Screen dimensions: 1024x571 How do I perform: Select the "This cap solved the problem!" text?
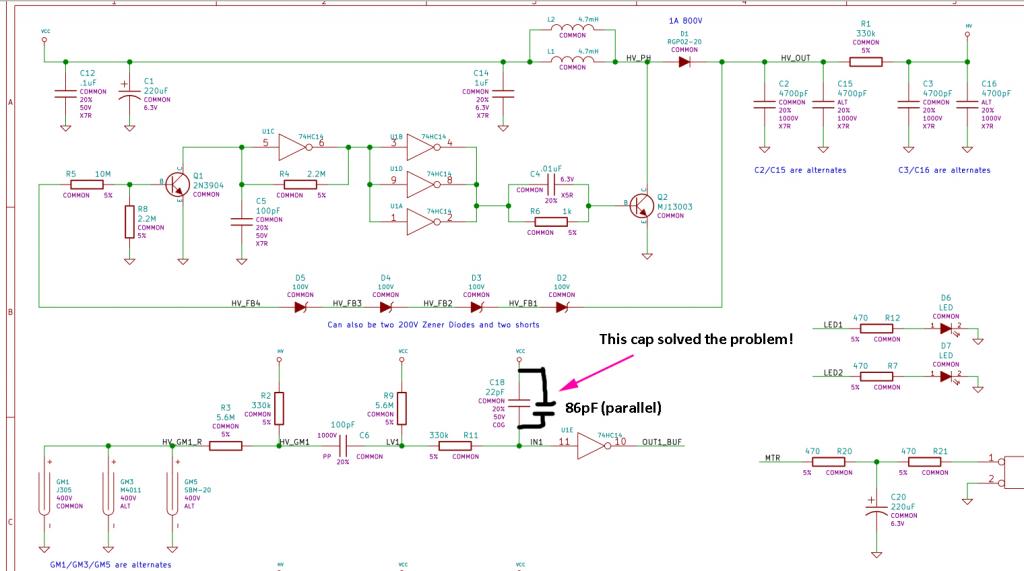696,339
